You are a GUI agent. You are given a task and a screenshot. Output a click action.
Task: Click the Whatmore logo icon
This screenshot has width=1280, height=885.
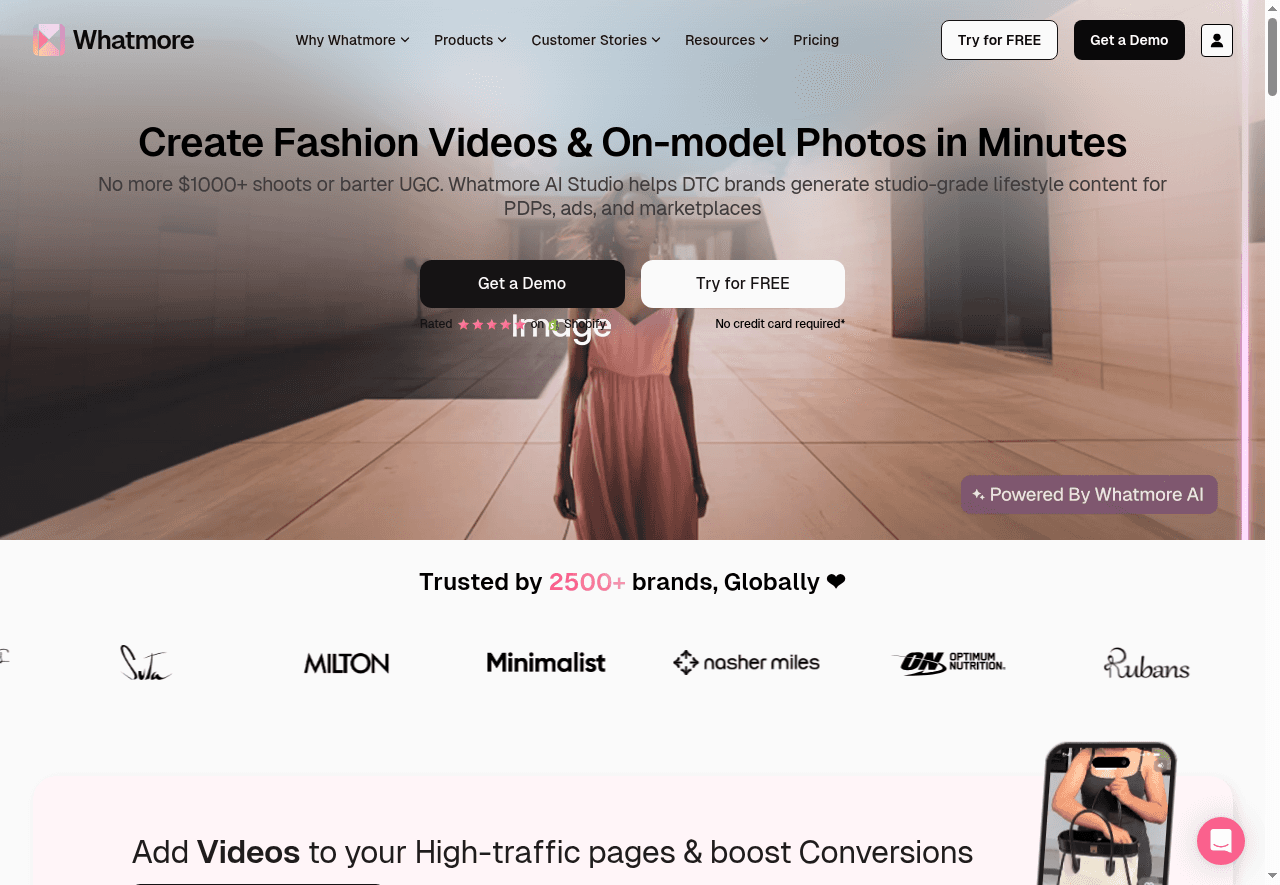click(x=49, y=40)
